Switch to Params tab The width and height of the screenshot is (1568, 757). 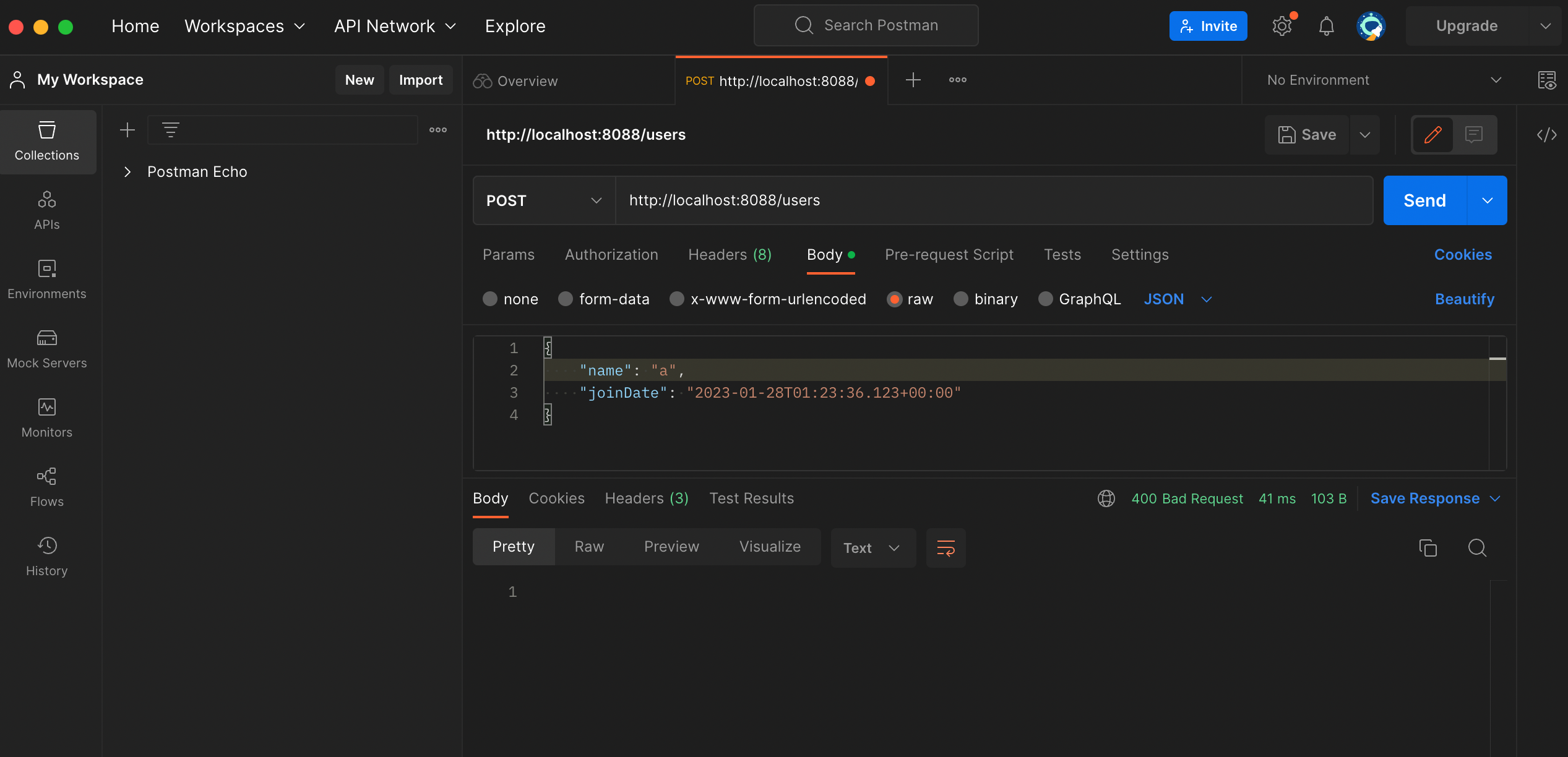[x=509, y=255]
